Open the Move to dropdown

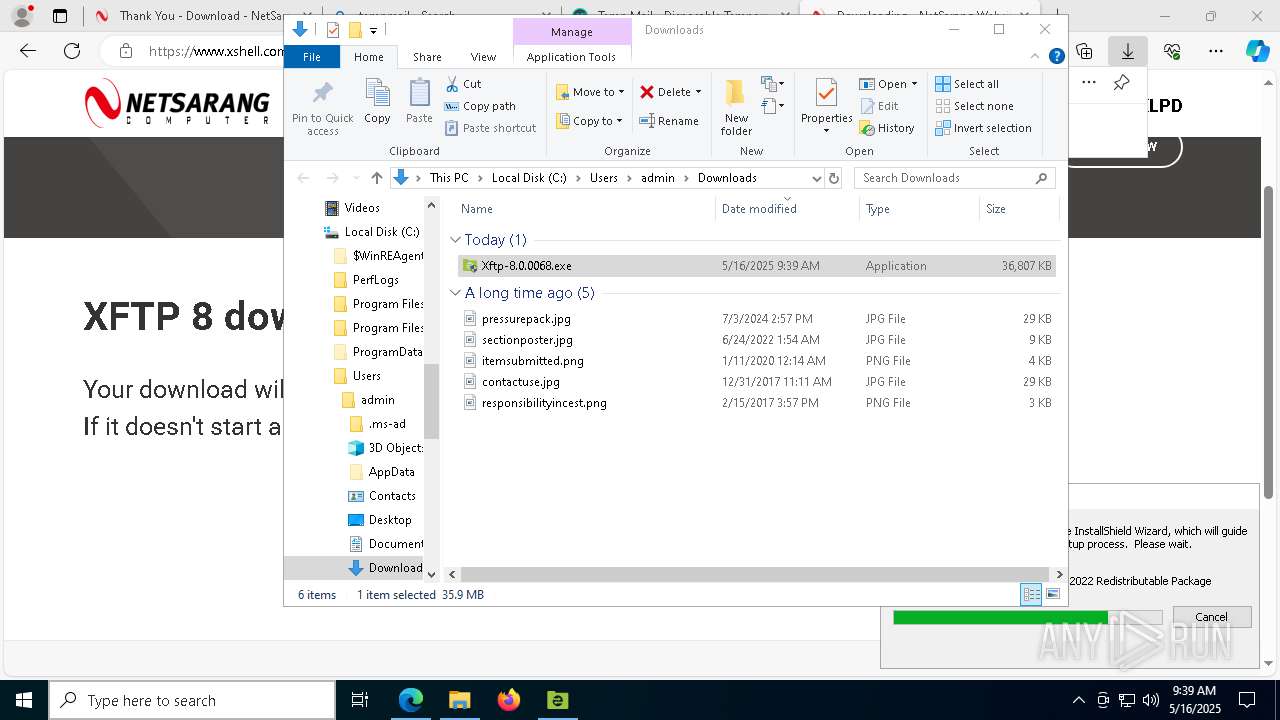590,92
